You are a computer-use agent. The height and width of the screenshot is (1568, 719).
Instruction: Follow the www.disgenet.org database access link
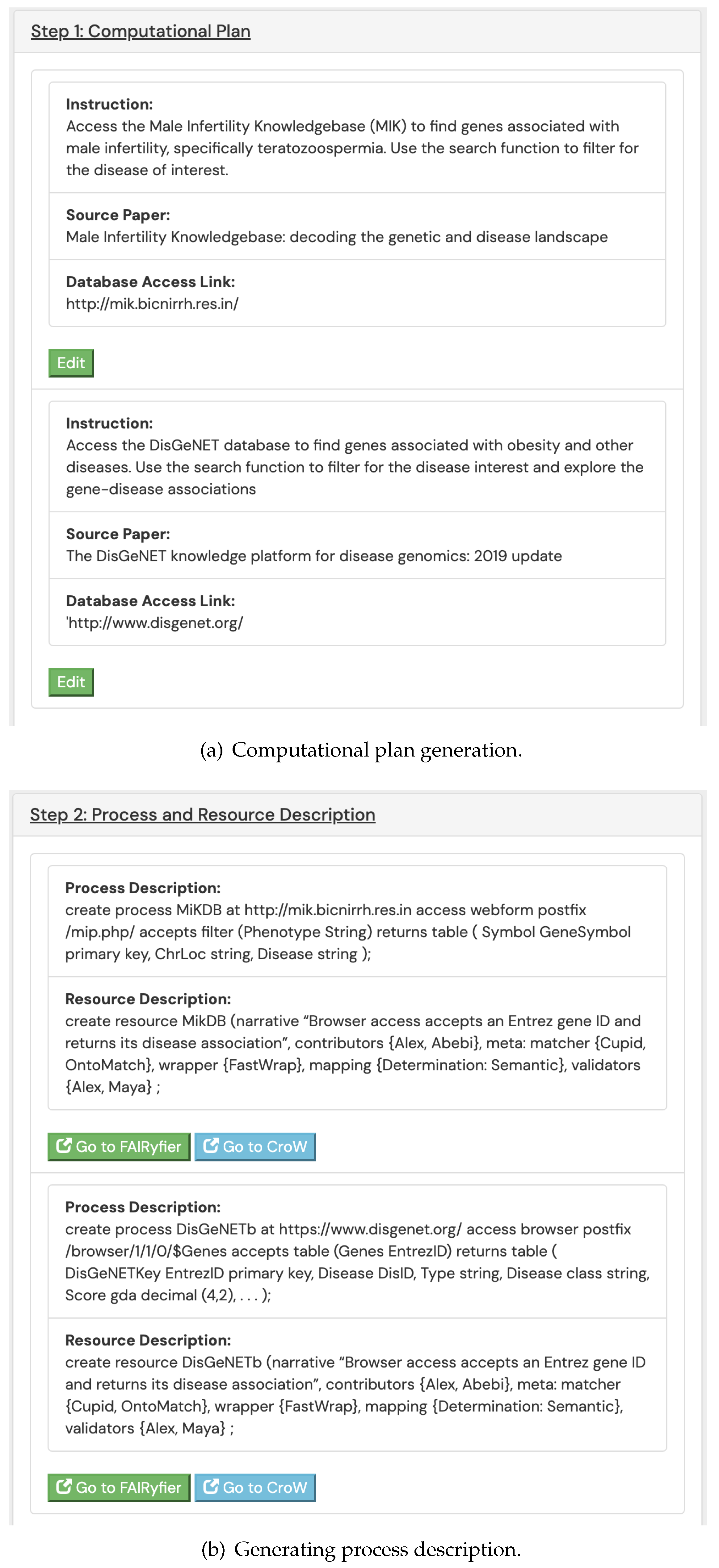tap(155, 623)
